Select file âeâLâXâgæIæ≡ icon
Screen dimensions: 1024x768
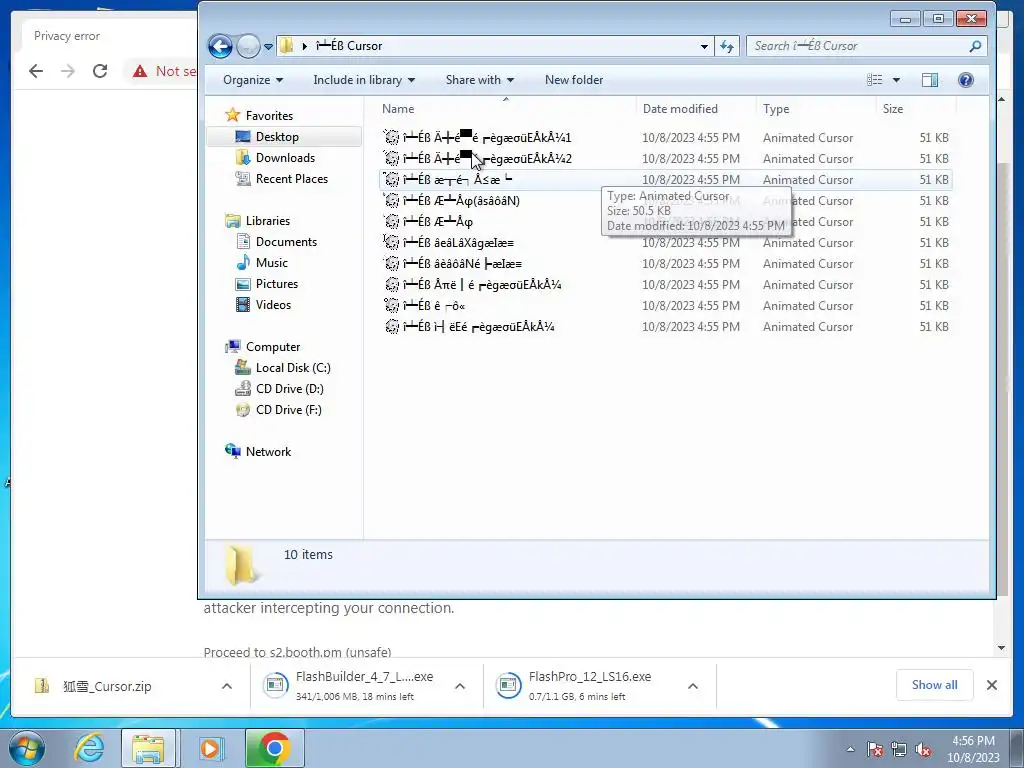(391, 242)
